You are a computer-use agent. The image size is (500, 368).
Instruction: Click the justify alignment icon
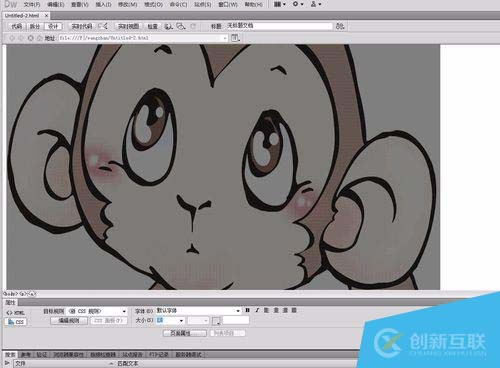[294, 310]
